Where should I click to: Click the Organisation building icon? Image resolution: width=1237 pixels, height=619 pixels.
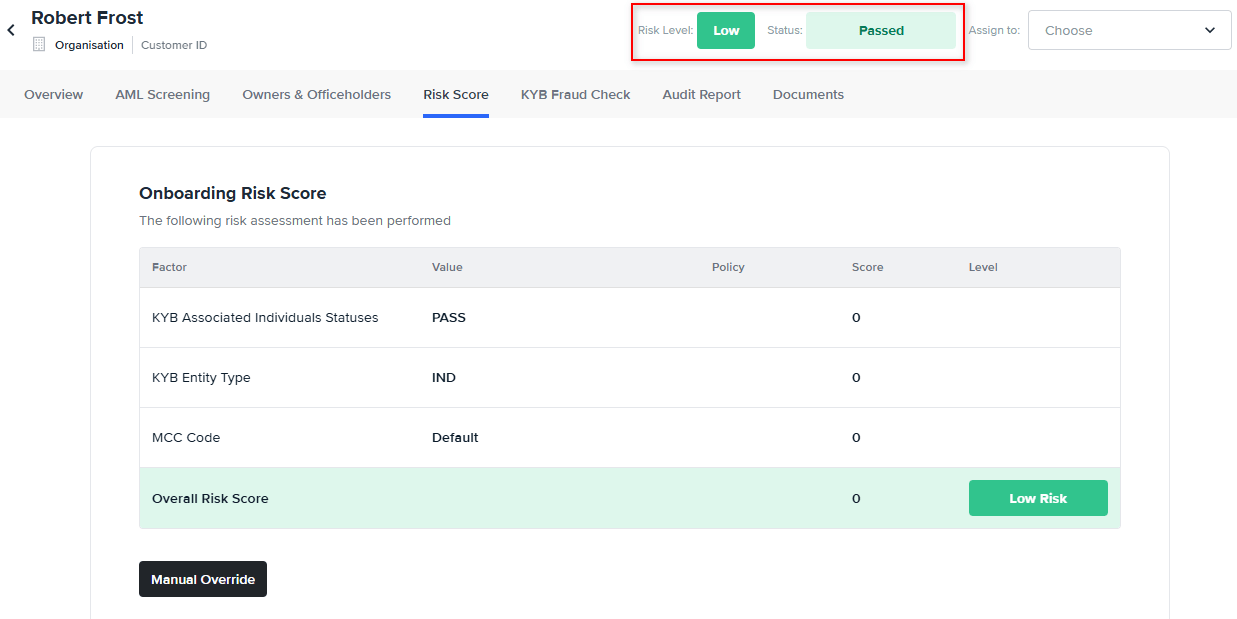point(40,44)
